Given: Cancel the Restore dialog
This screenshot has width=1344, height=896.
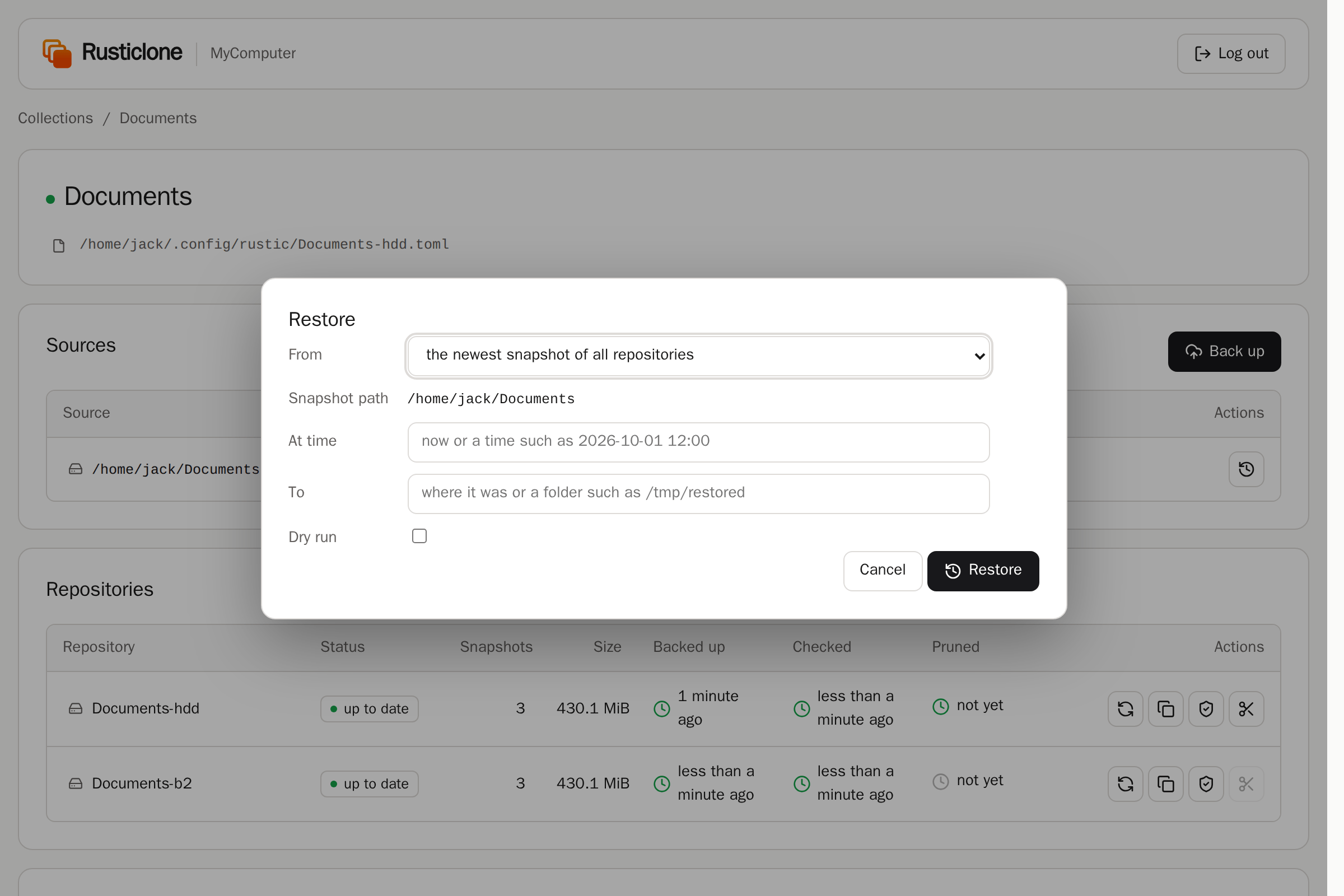Looking at the screenshot, I should point(883,570).
